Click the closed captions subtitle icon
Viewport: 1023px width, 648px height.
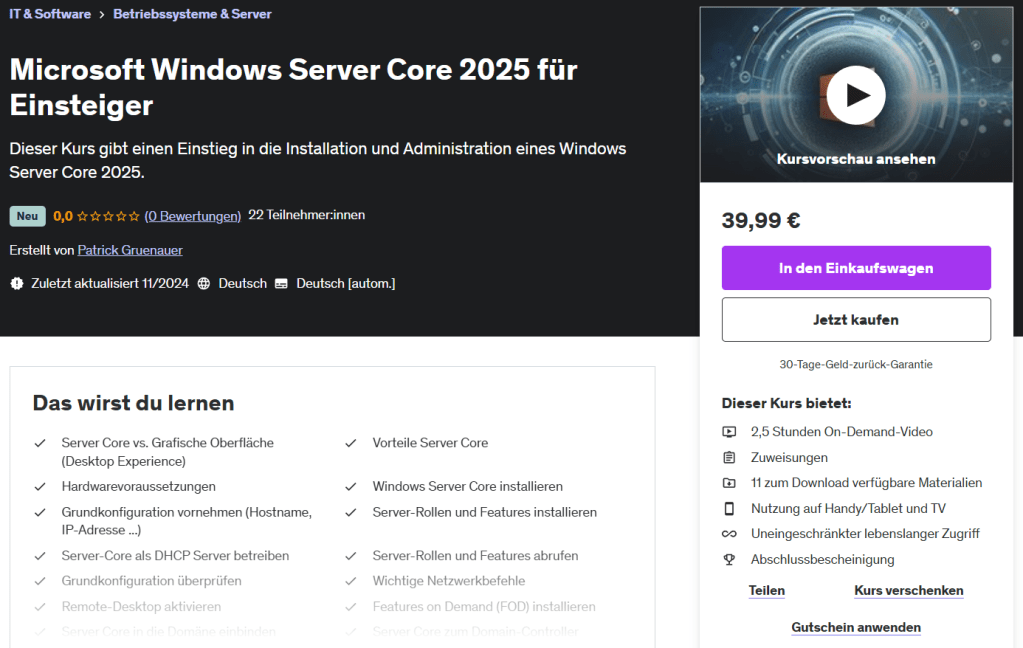click(x=281, y=284)
